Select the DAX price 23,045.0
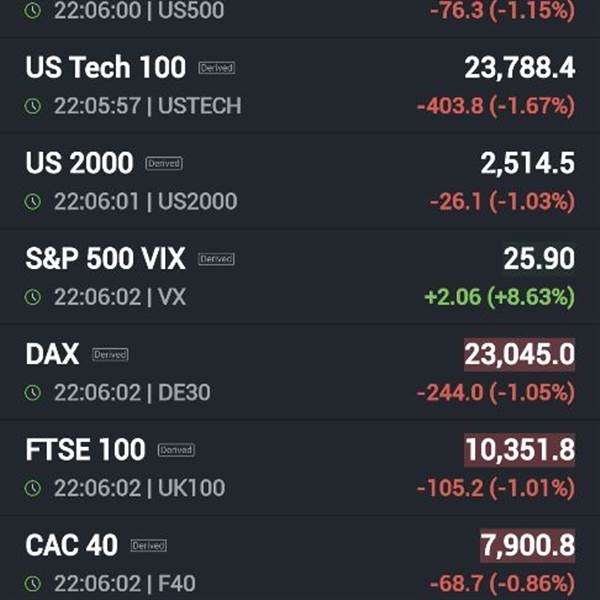The width and height of the screenshot is (600, 600). [519, 354]
